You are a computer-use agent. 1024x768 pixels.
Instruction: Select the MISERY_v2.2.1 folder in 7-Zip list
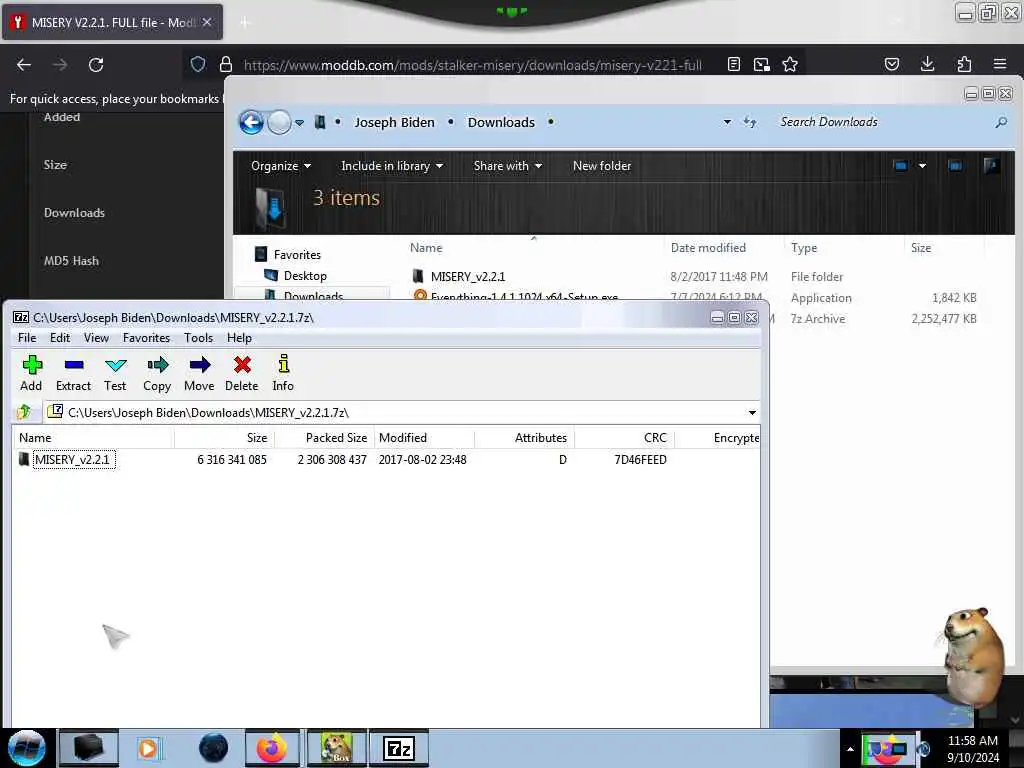[72, 460]
